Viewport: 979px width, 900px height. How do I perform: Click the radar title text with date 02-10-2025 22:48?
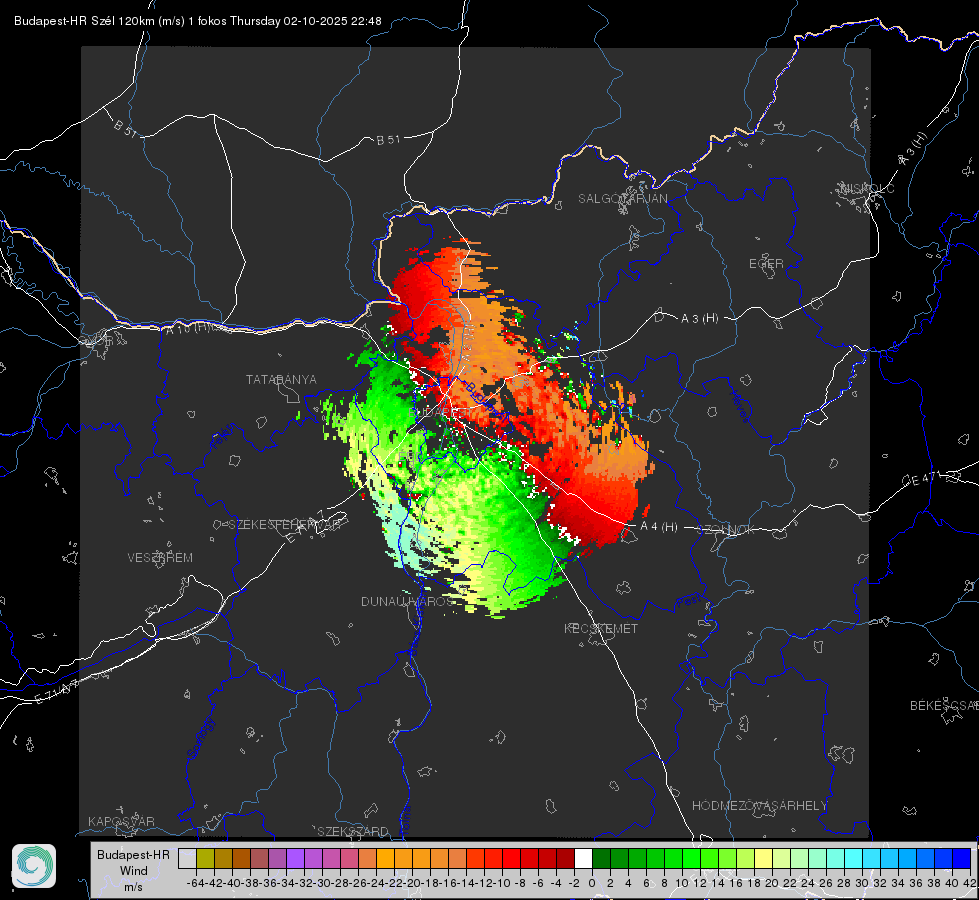point(198,21)
